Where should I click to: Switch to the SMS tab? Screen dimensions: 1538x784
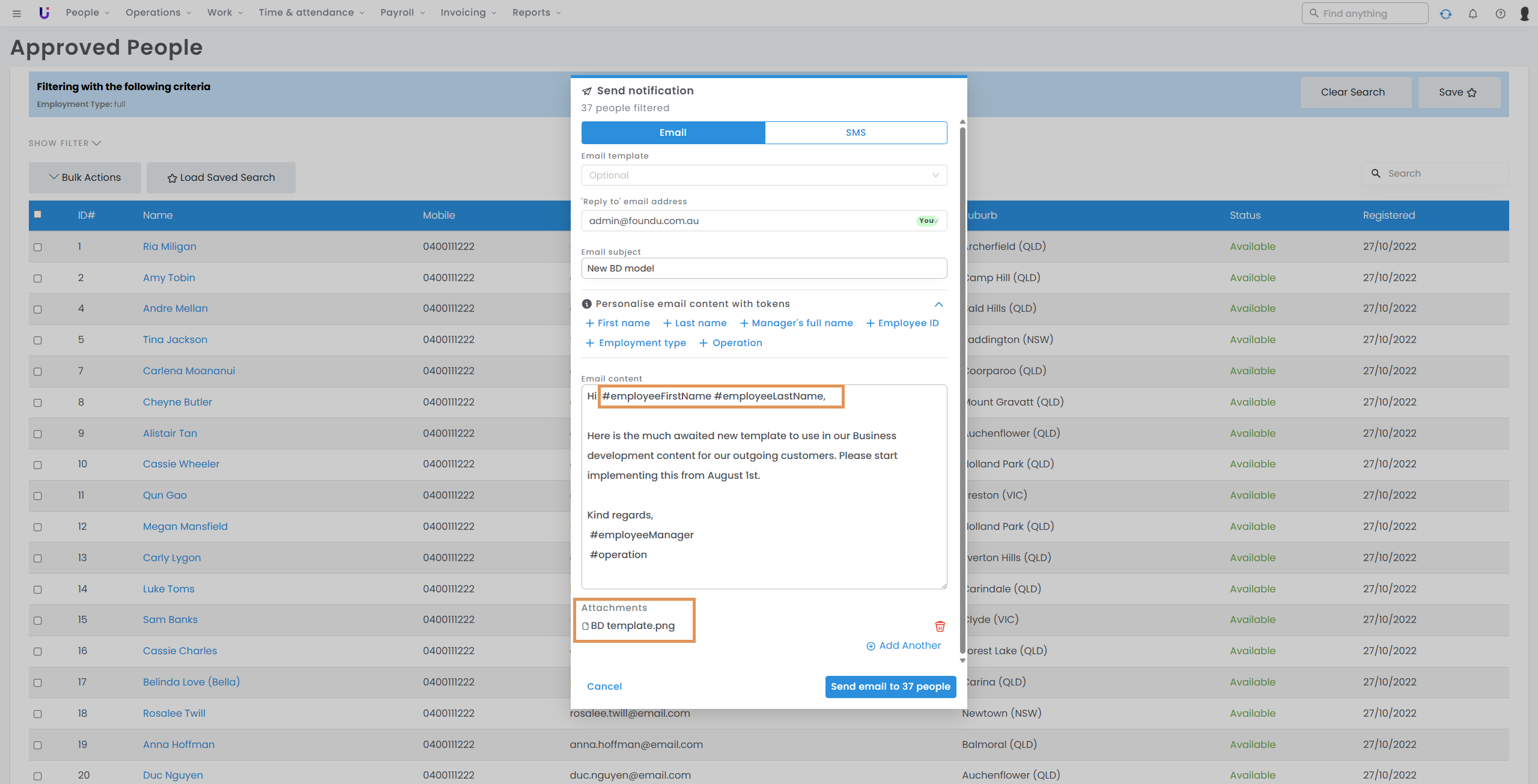tap(856, 132)
